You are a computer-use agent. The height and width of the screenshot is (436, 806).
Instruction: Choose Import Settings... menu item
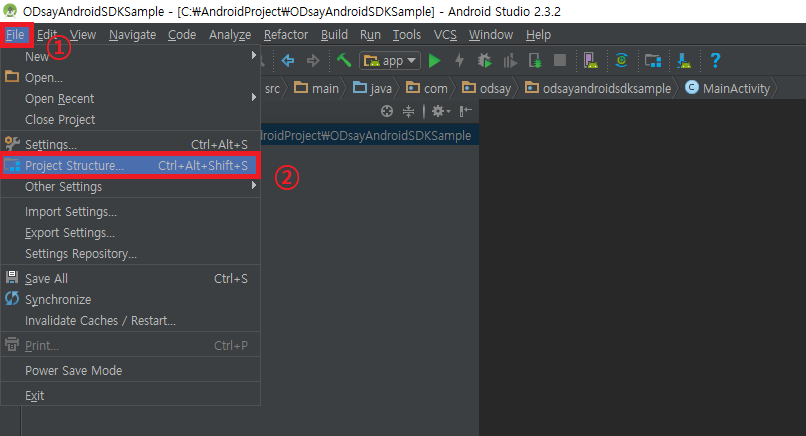coord(131,212)
